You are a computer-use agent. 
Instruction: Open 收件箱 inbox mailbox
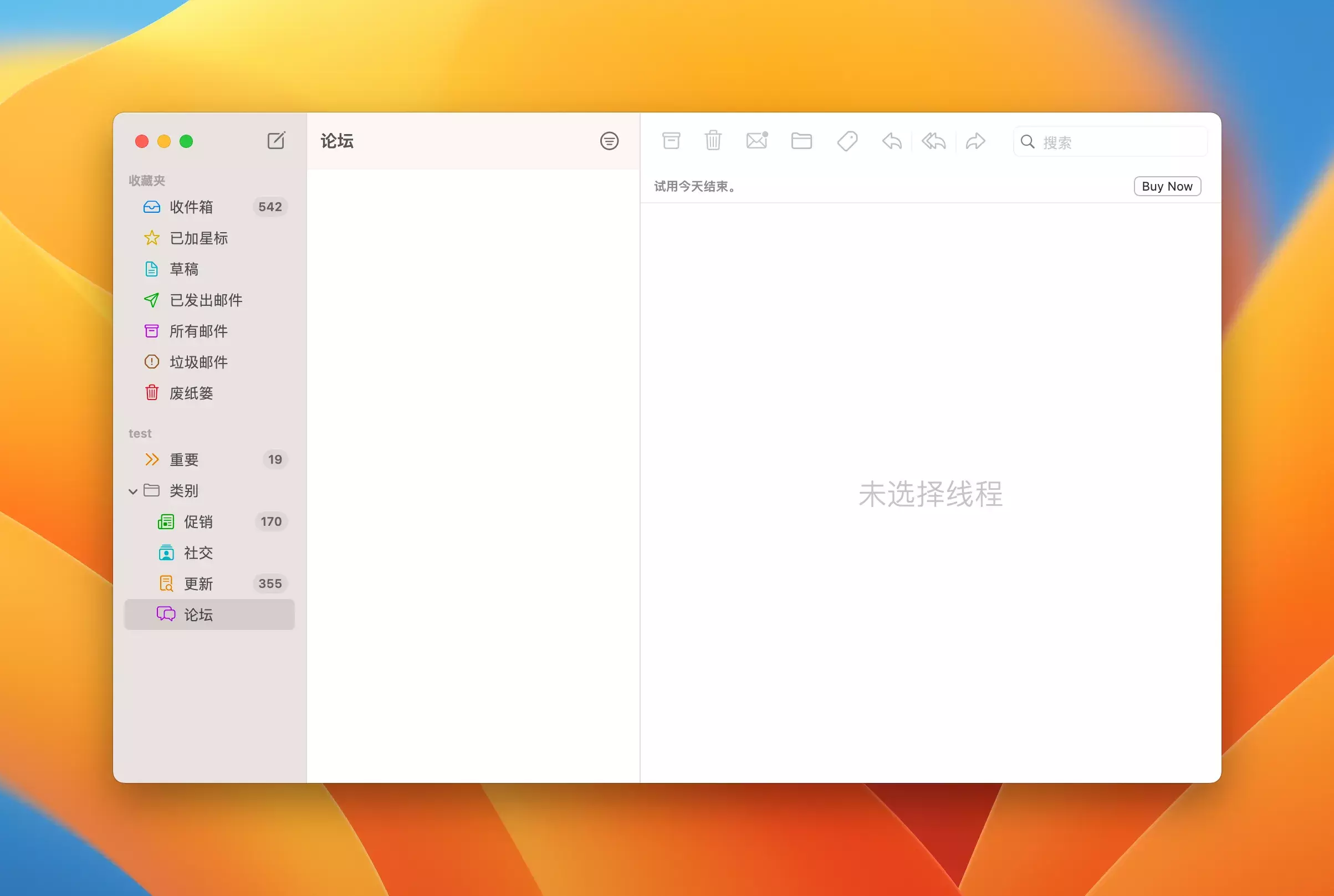pos(191,207)
